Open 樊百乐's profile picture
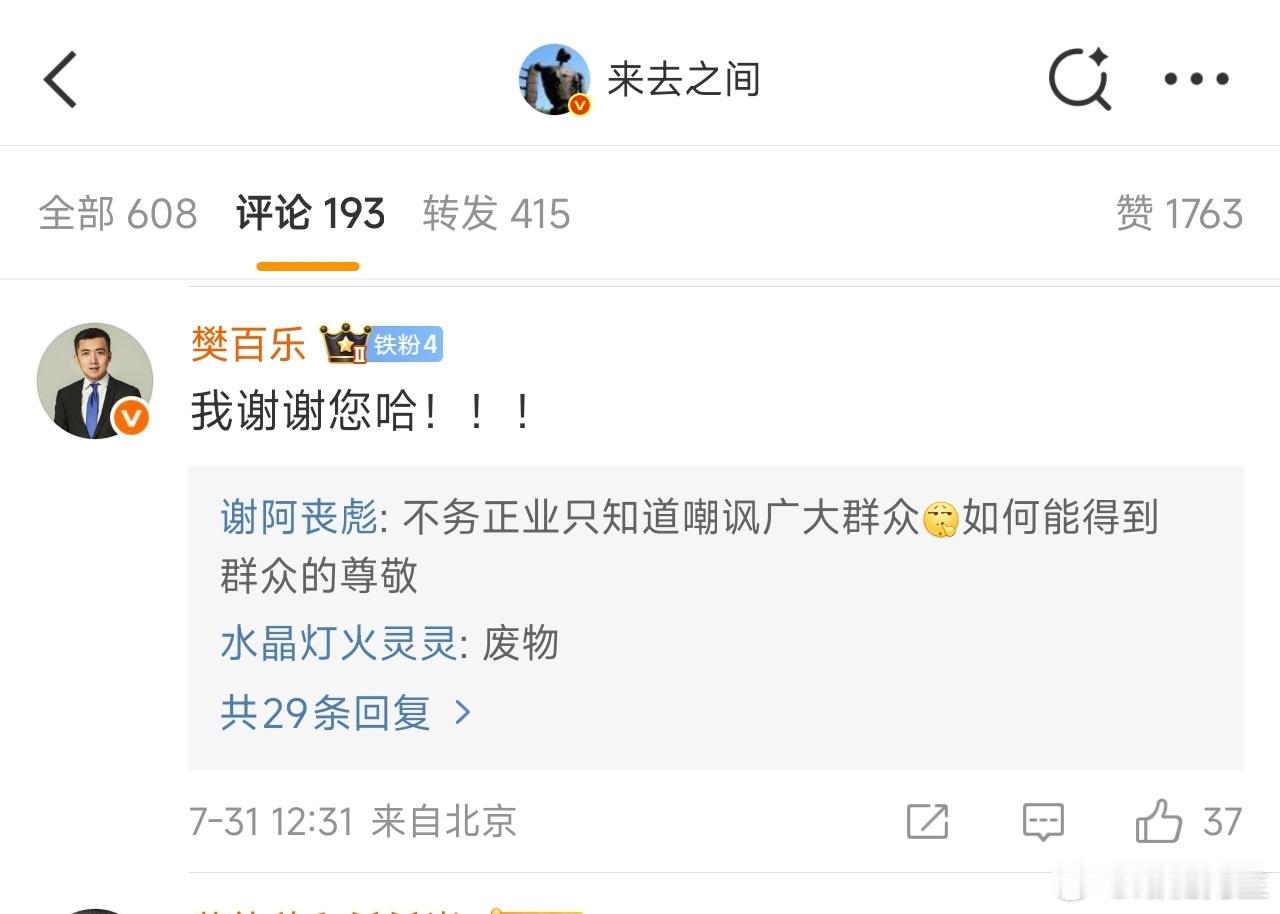 [95, 381]
